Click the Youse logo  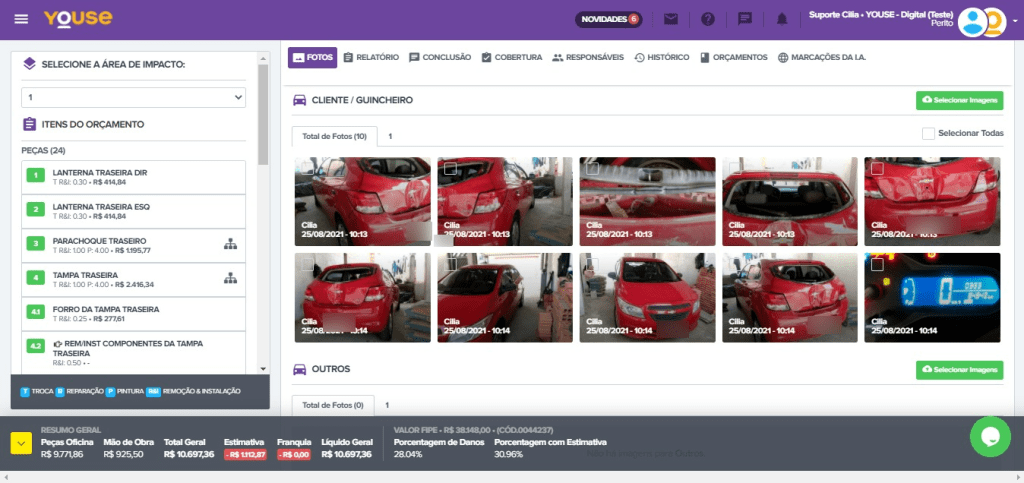(78, 18)
